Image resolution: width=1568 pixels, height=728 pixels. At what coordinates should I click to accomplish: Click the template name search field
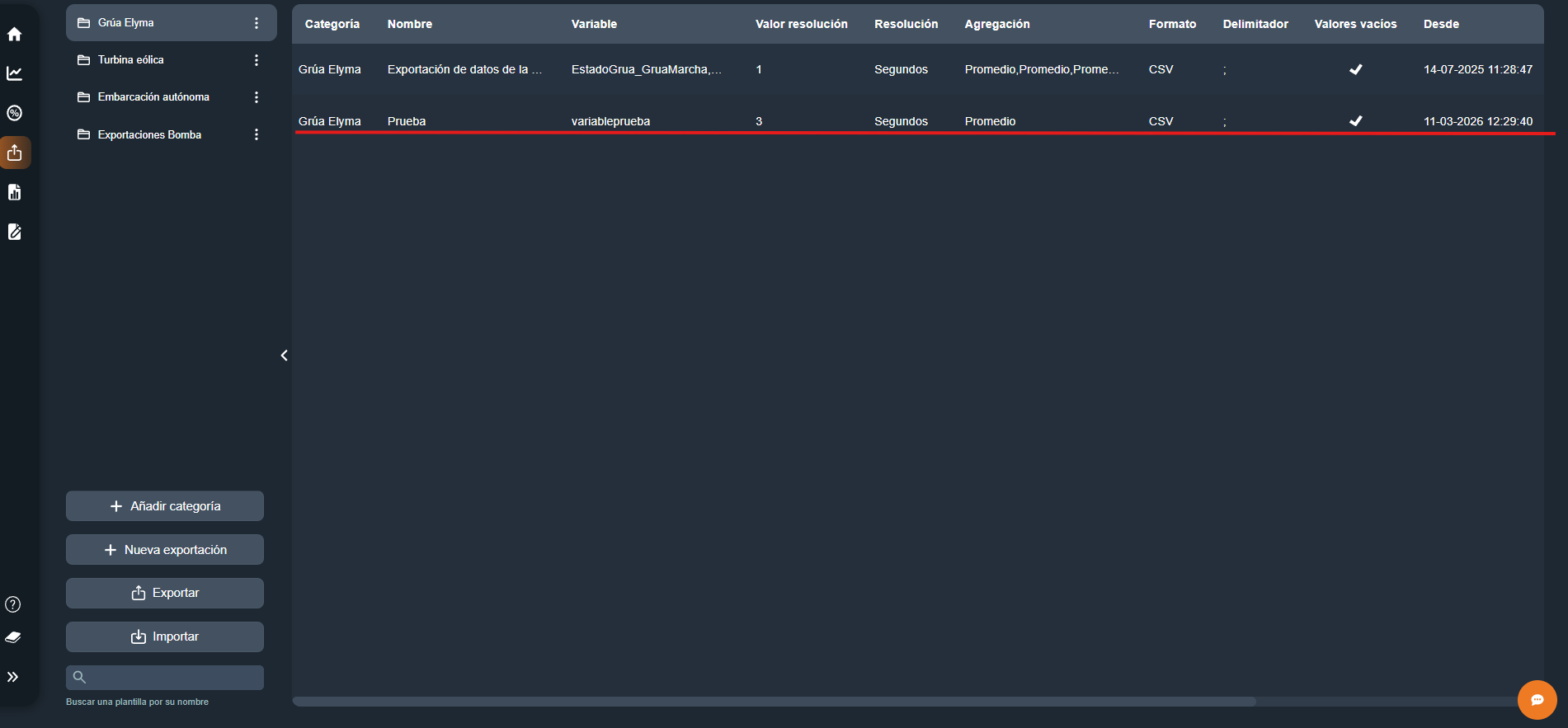(x=173, y=678)
